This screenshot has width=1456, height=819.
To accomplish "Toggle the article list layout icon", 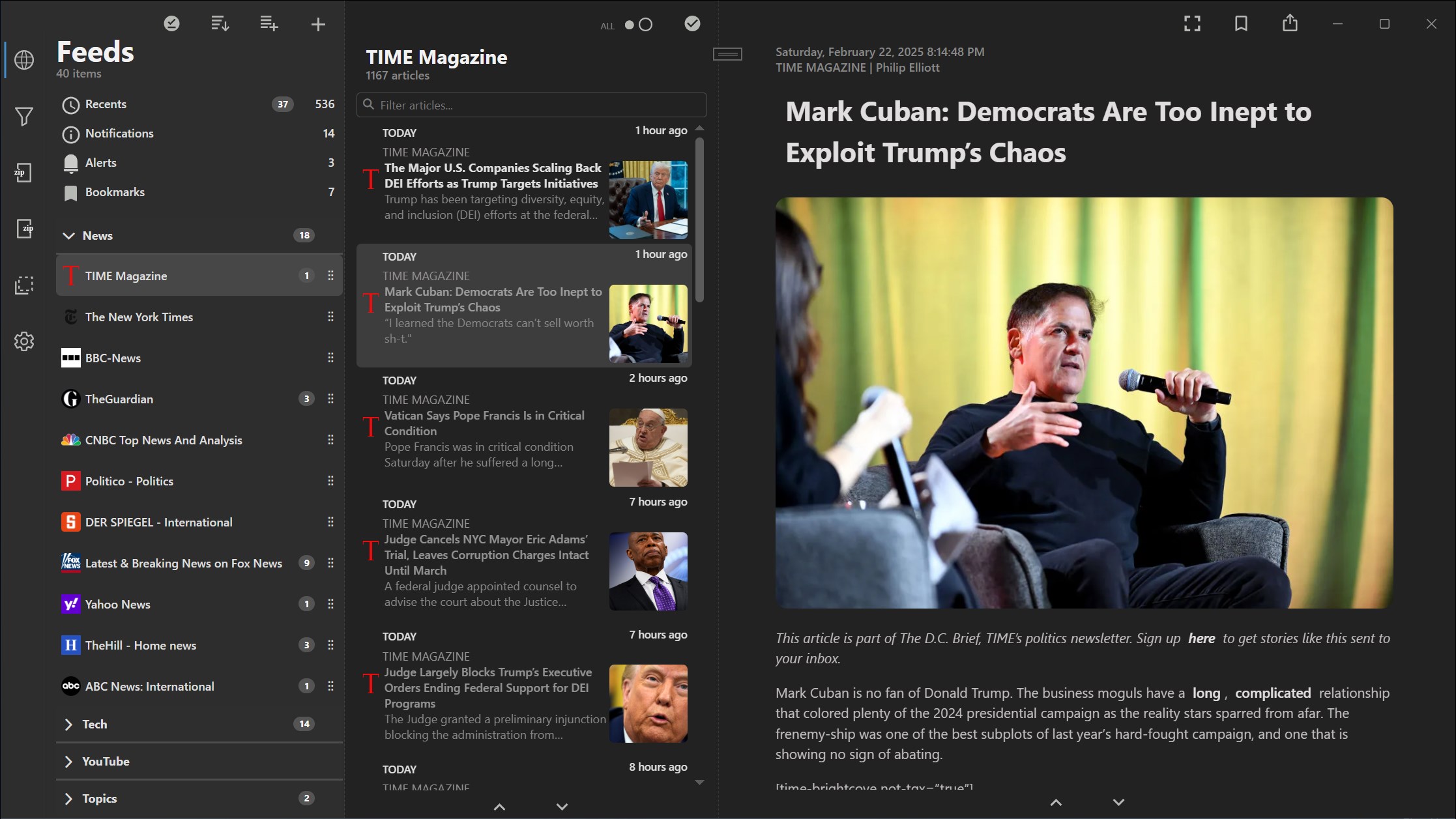I will 727,54.
